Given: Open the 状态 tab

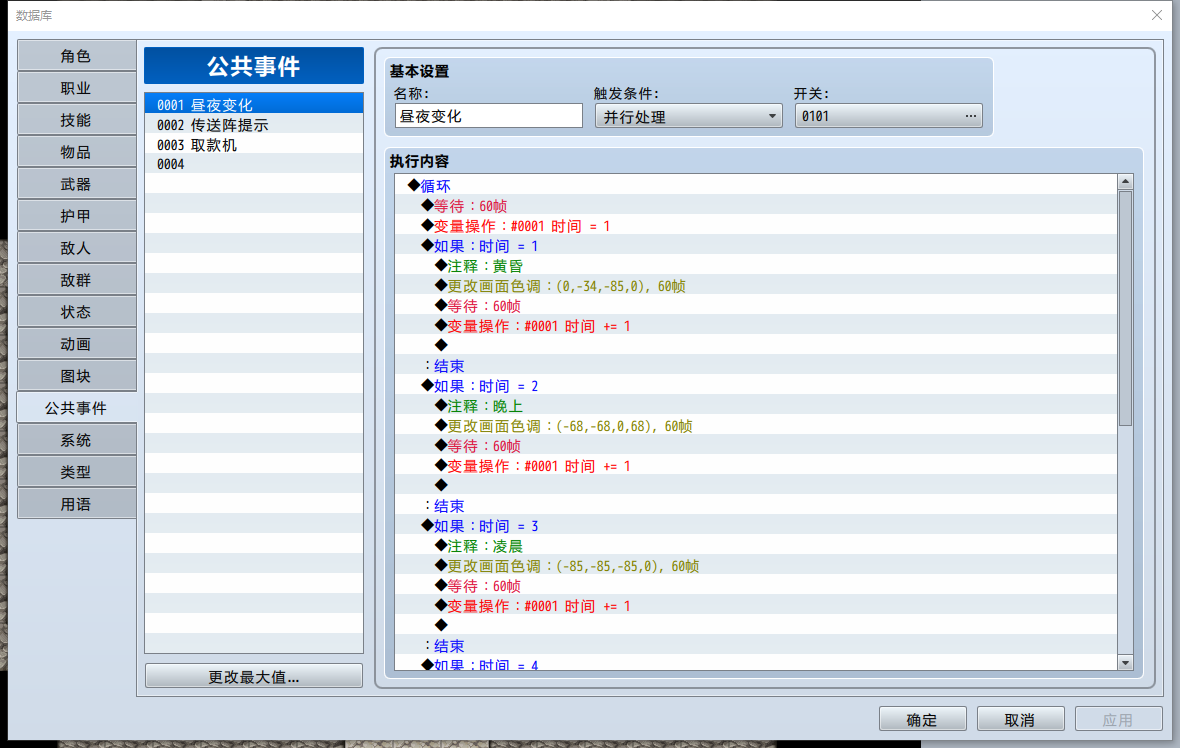Looking at the screenshot, I should 76,312.
